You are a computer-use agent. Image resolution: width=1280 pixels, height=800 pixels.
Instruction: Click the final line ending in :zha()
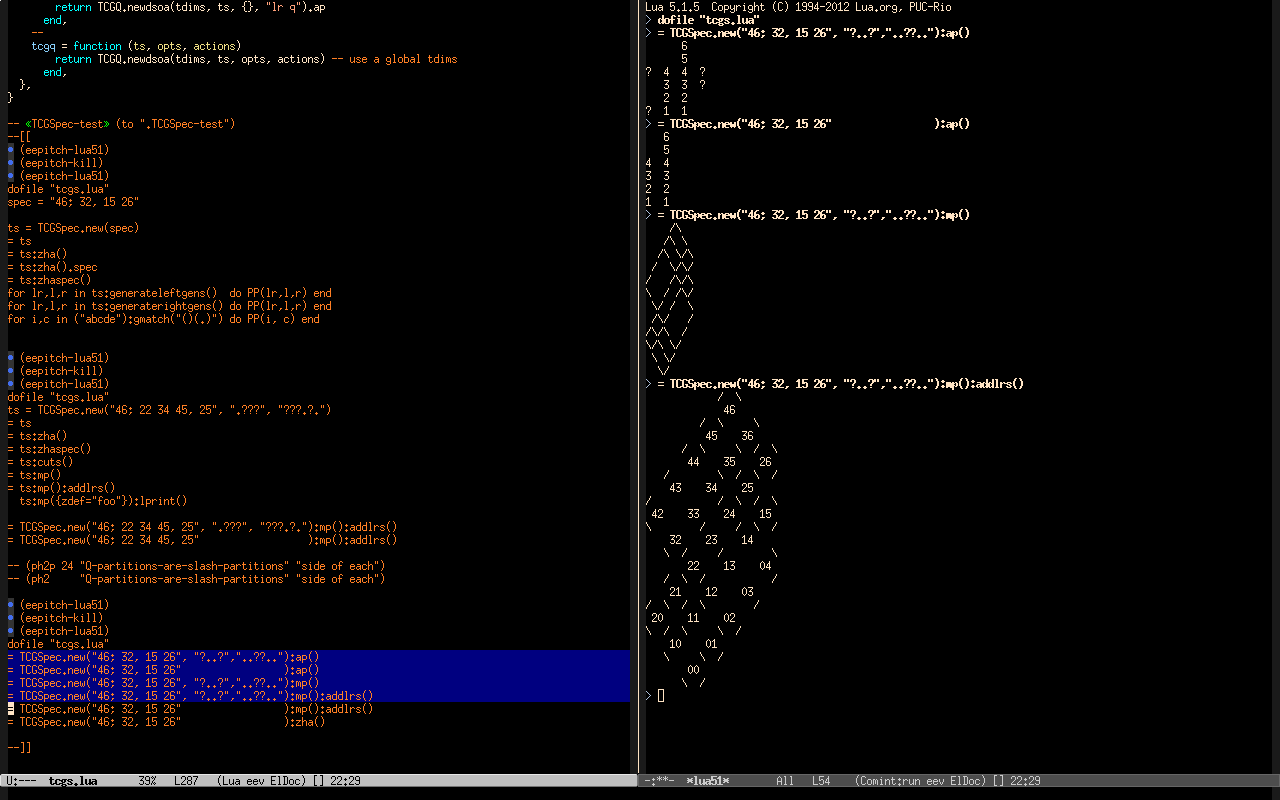170,722
